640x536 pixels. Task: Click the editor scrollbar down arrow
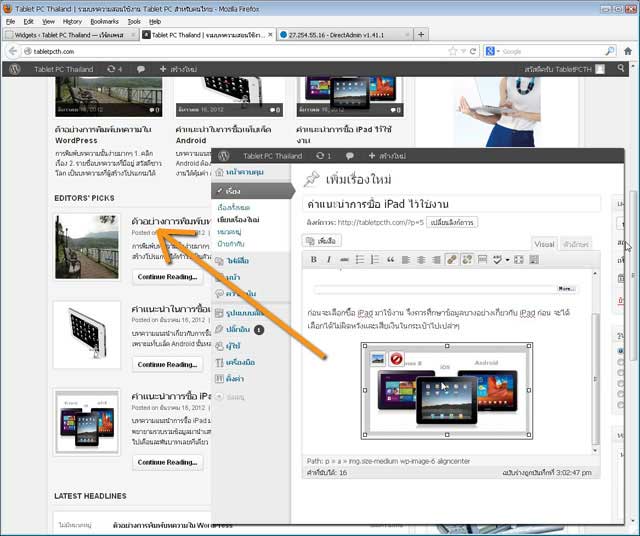(x=595, y=450)
